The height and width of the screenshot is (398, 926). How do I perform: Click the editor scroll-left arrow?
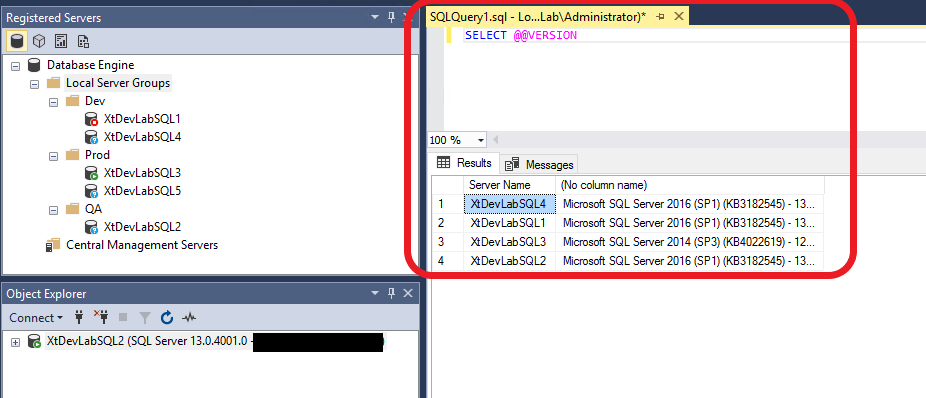(x=495, y=141)
